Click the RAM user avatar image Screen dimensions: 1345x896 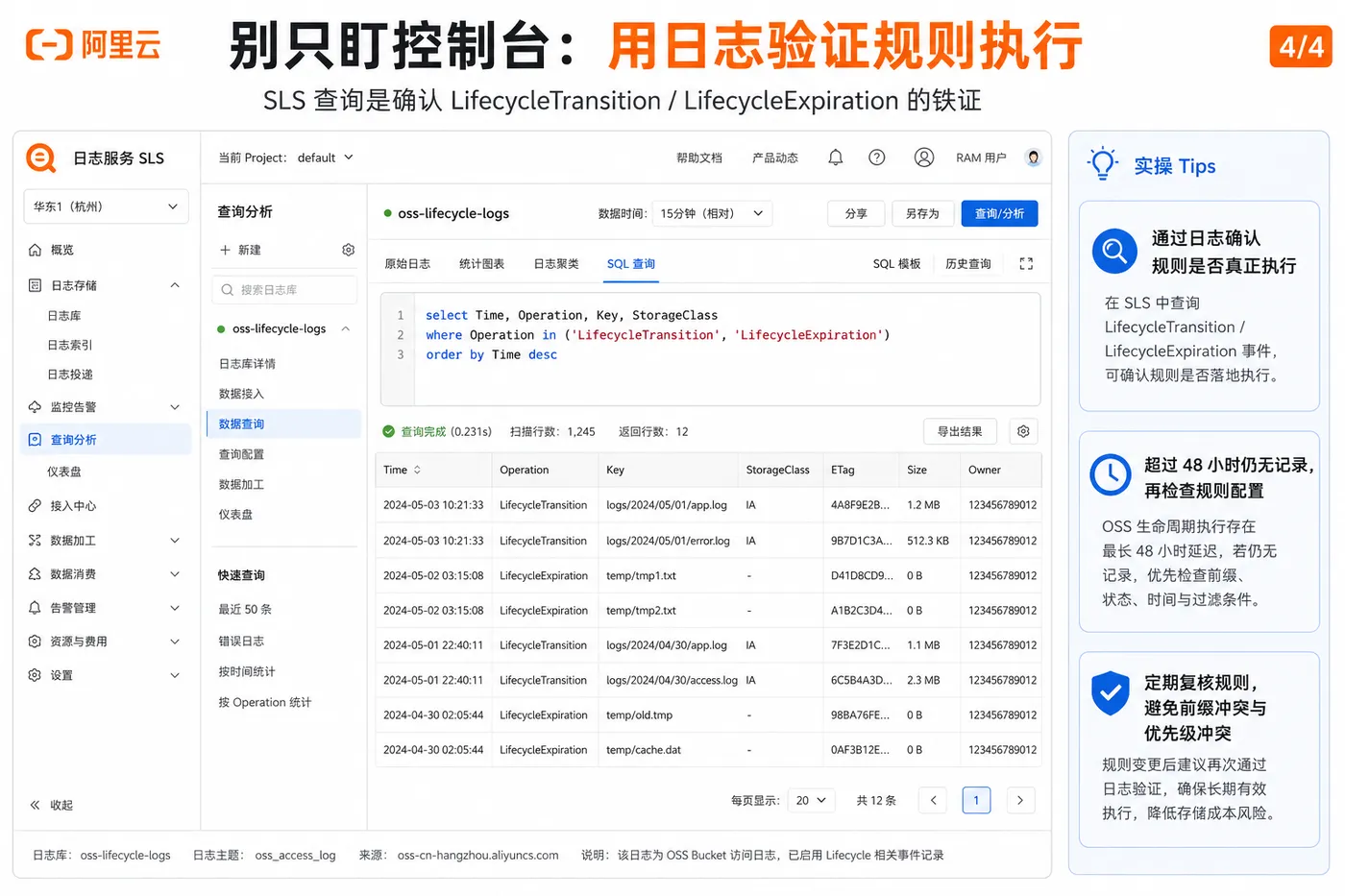(x=1034, y=157)
